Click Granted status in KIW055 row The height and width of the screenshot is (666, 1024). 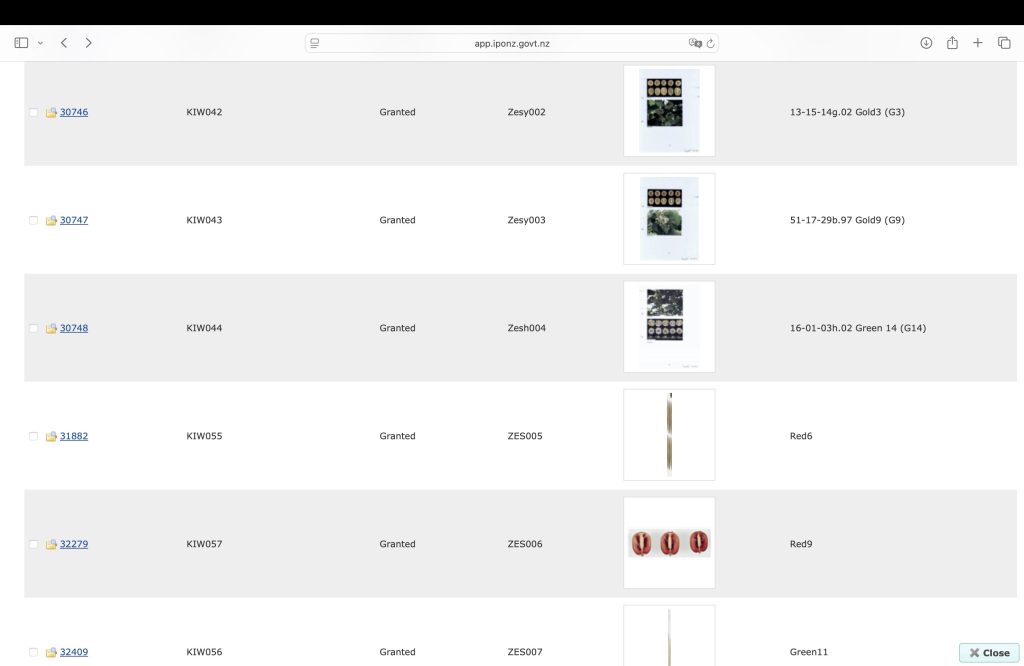(x=397, y=436)
